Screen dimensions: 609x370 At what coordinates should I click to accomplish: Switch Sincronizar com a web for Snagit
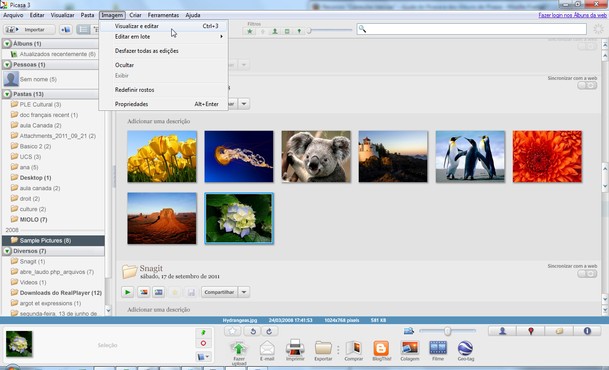pos(587,274)
